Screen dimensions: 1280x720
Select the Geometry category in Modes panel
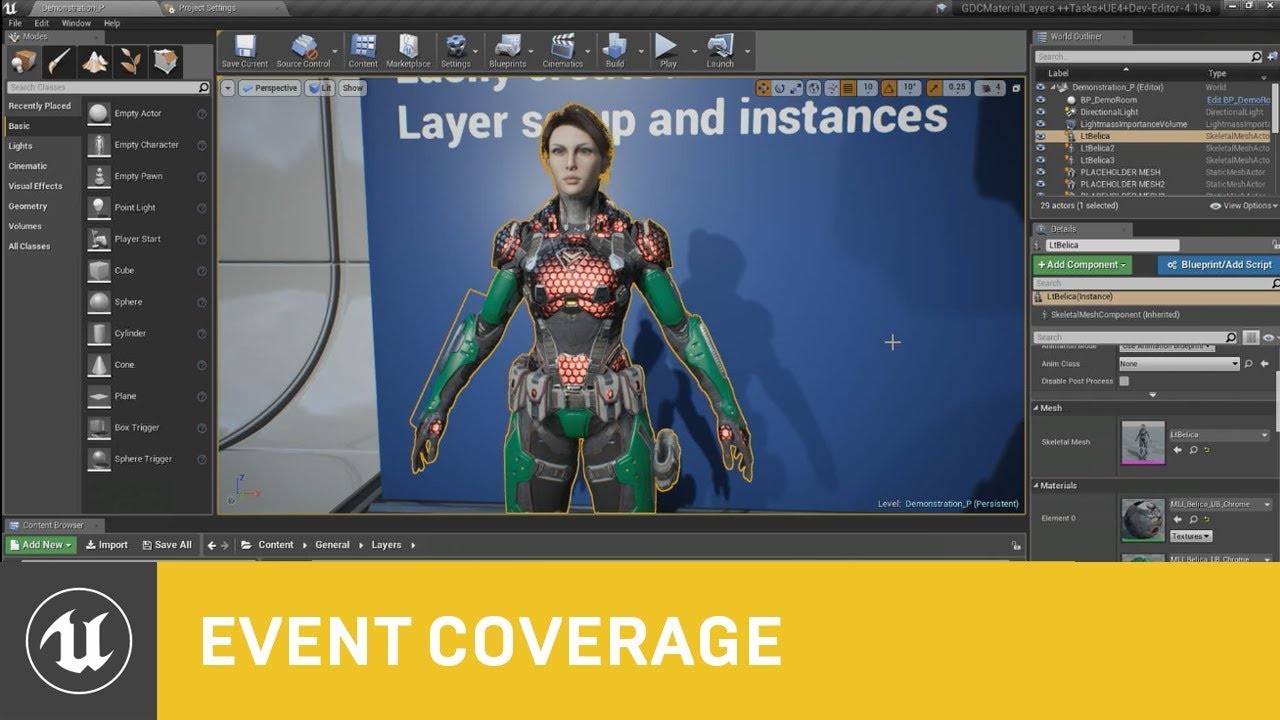tap(28, 206)
